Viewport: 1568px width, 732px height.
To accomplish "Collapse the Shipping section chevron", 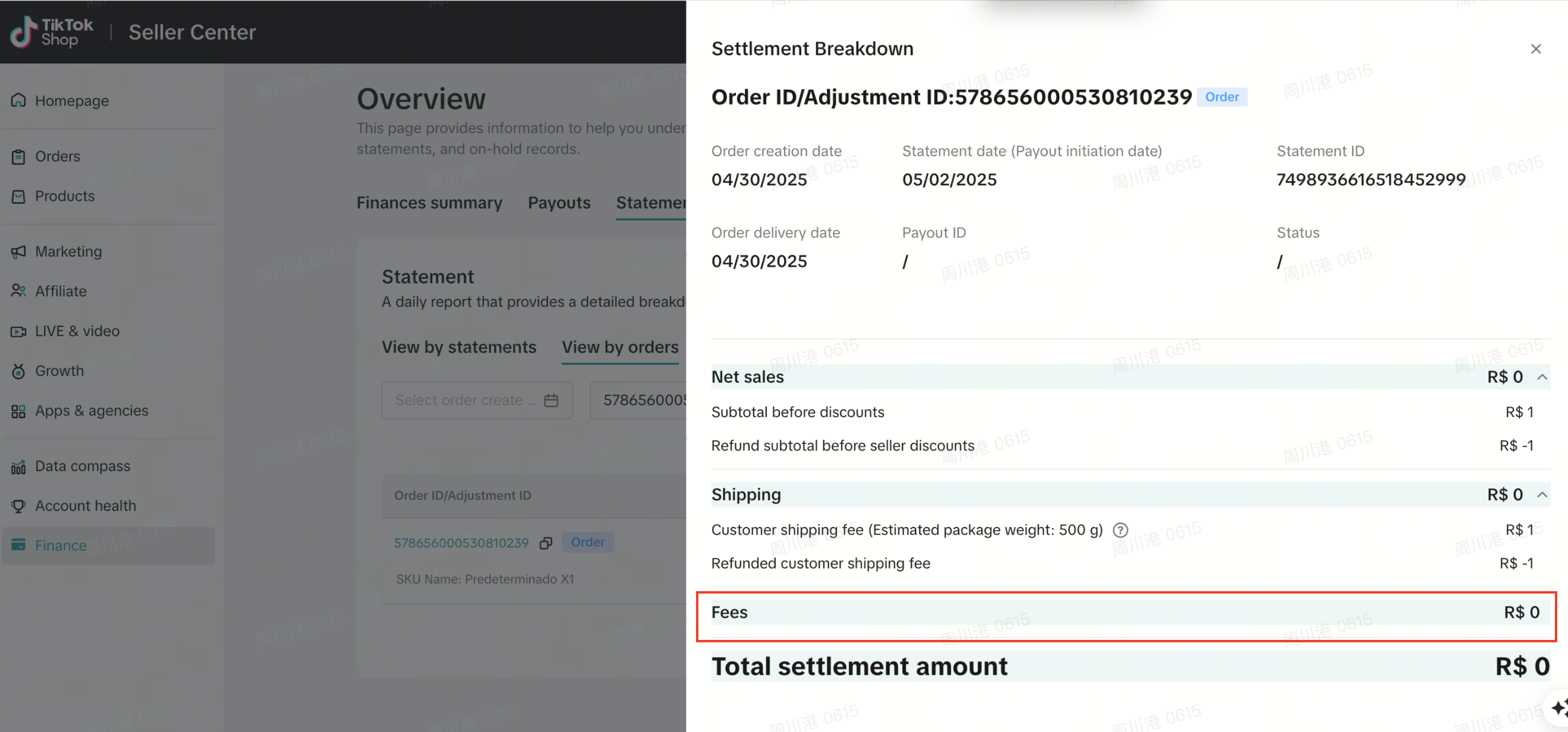I will tap(1542, 495).
